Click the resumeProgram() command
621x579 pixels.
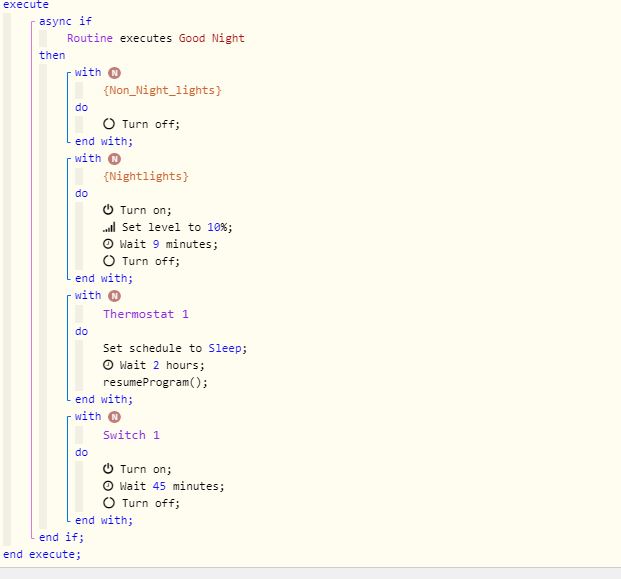(x=155, y=382)
